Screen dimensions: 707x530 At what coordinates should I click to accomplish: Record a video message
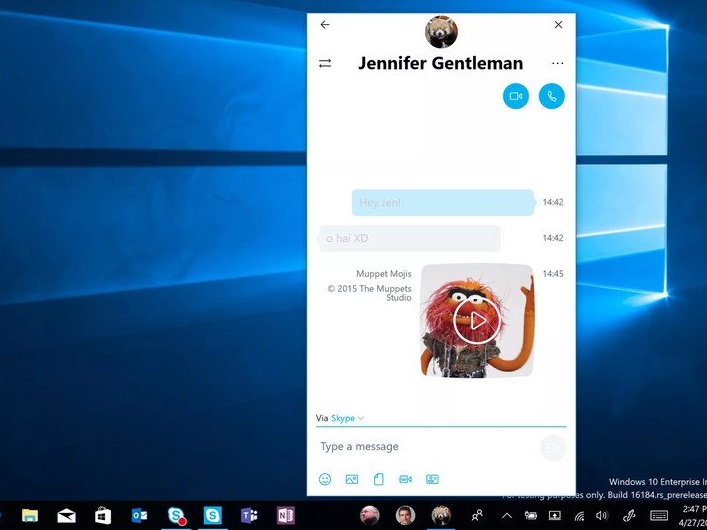[405, 479]
